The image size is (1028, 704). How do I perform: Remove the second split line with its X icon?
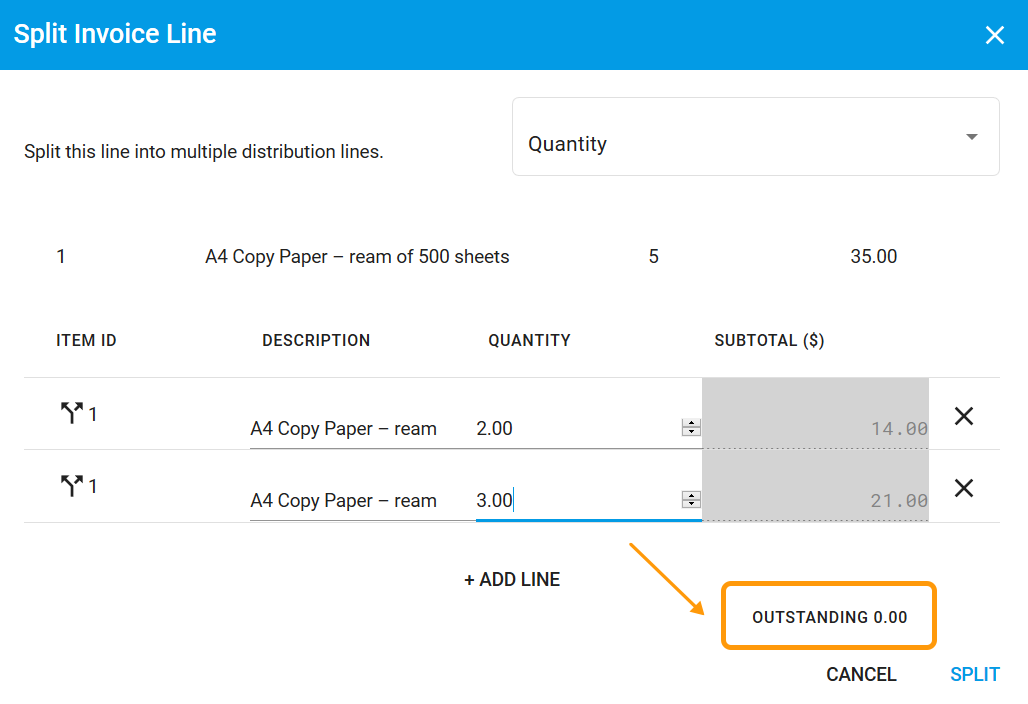coord(963,488)
